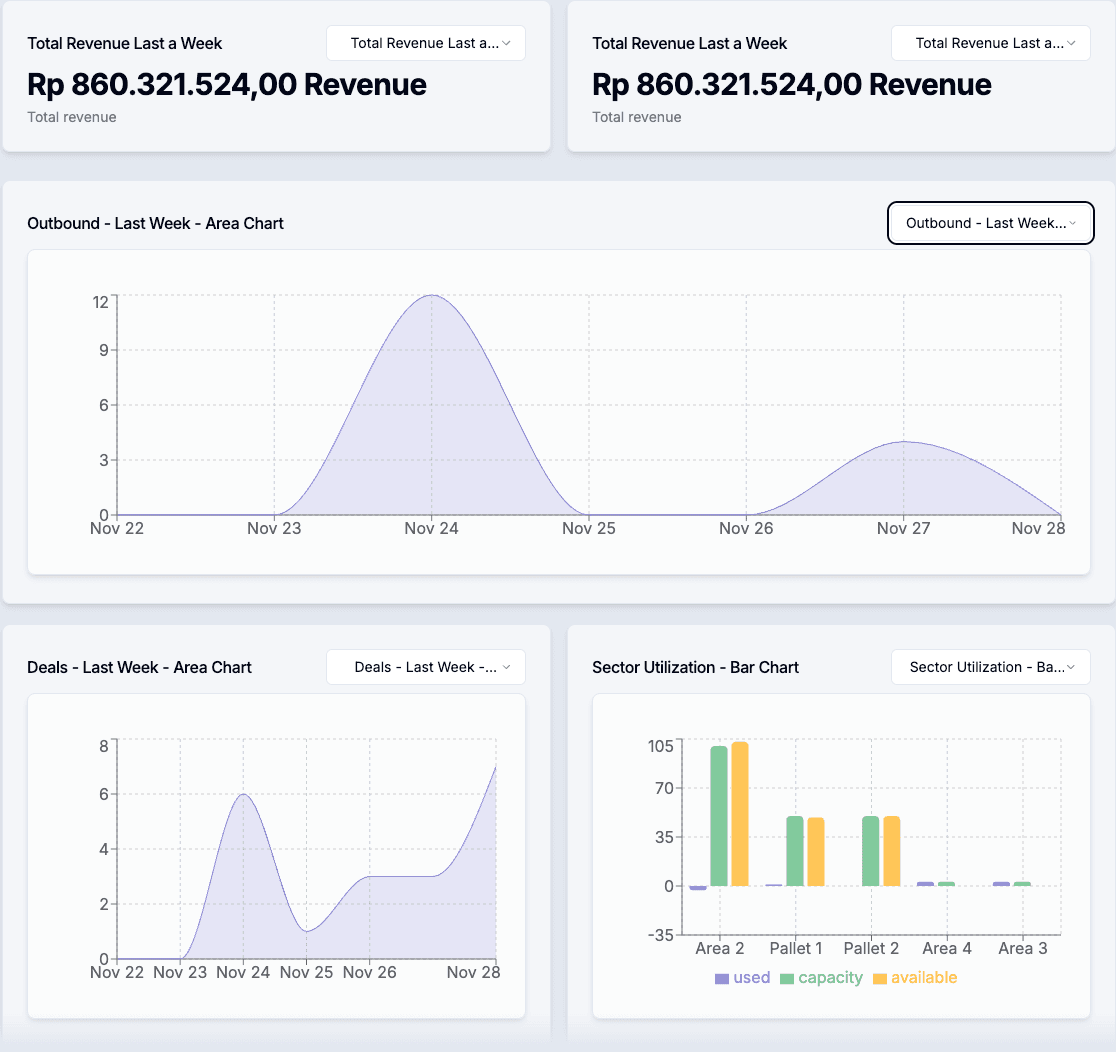1116x1052 pixels.
Task: Click the green bar above Pallet 2
Action: 871,850
